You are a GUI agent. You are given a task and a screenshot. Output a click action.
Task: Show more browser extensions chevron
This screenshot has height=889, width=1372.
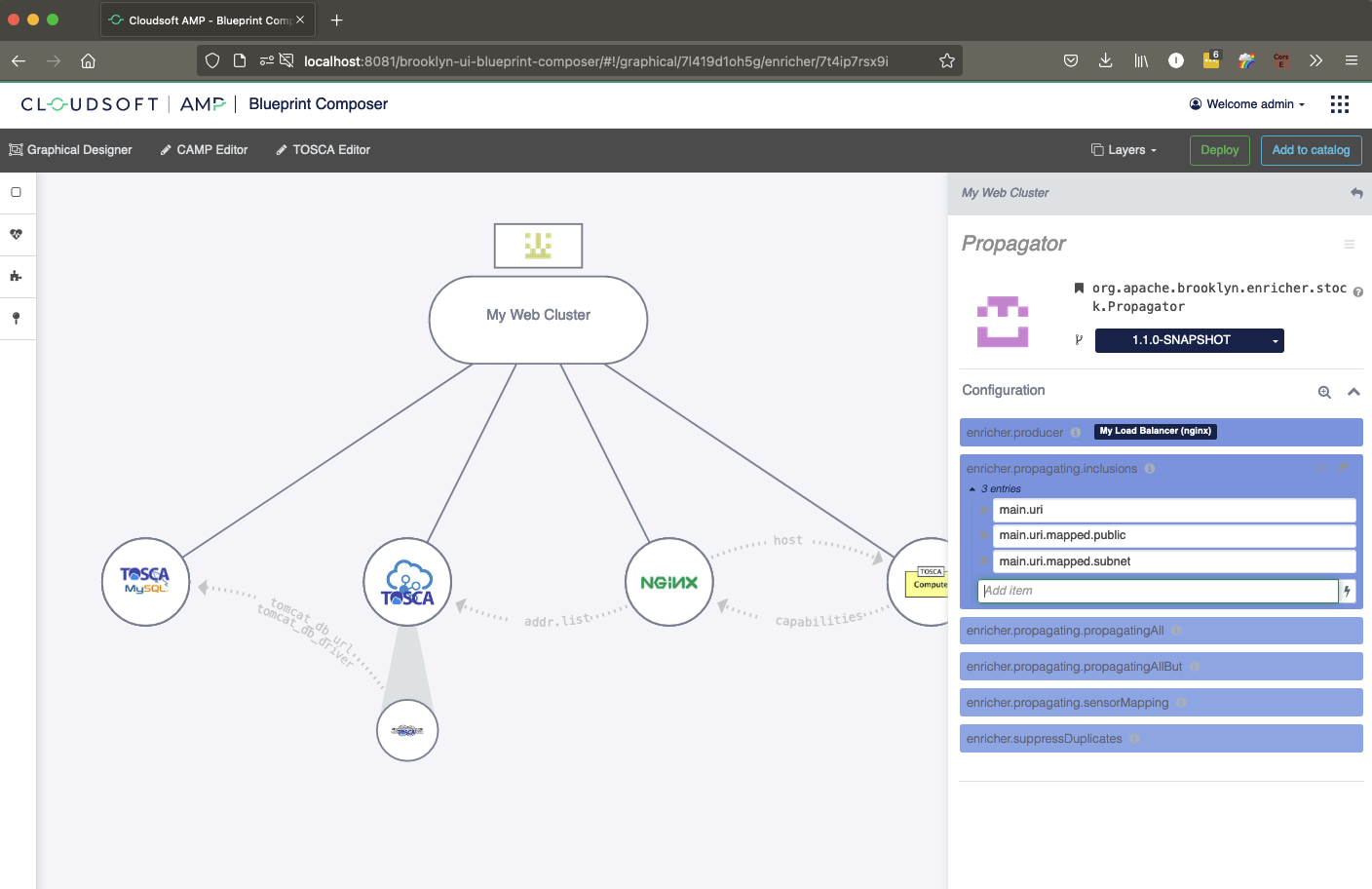(x=1316, y=60)
